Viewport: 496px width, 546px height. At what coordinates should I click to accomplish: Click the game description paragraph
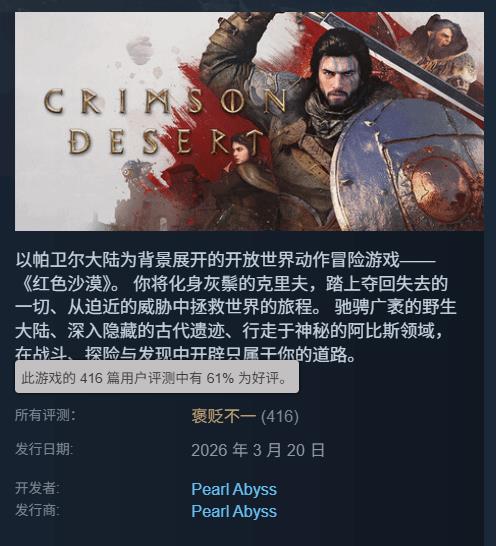[x=236, y=307]
